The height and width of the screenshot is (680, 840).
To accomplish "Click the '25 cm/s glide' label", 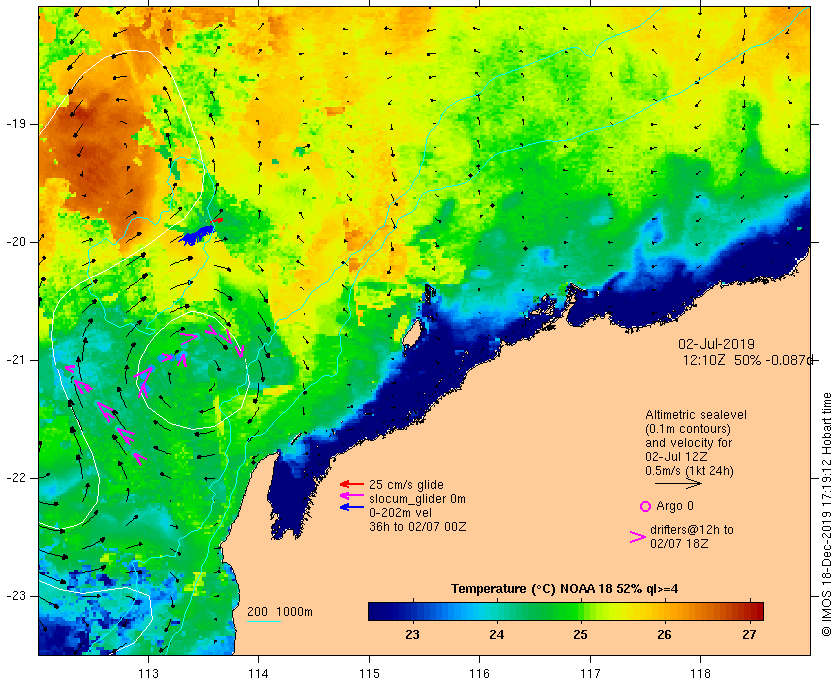I will pos(406,485).
